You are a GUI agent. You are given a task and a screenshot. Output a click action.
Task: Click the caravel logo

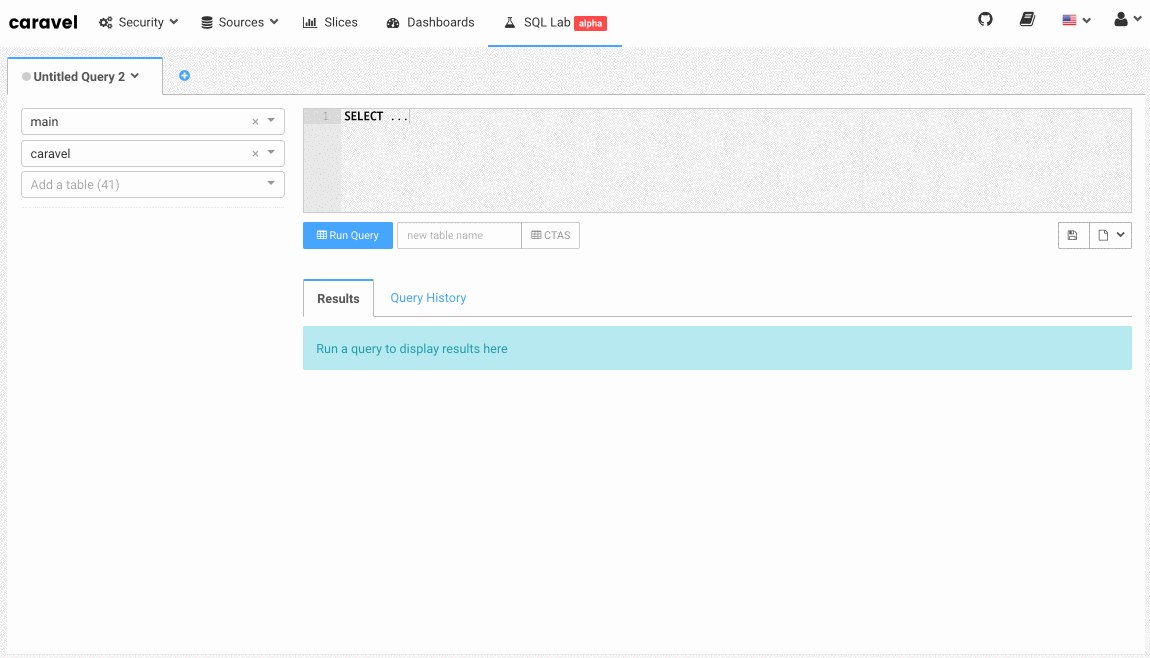click(x=43, y=22)
